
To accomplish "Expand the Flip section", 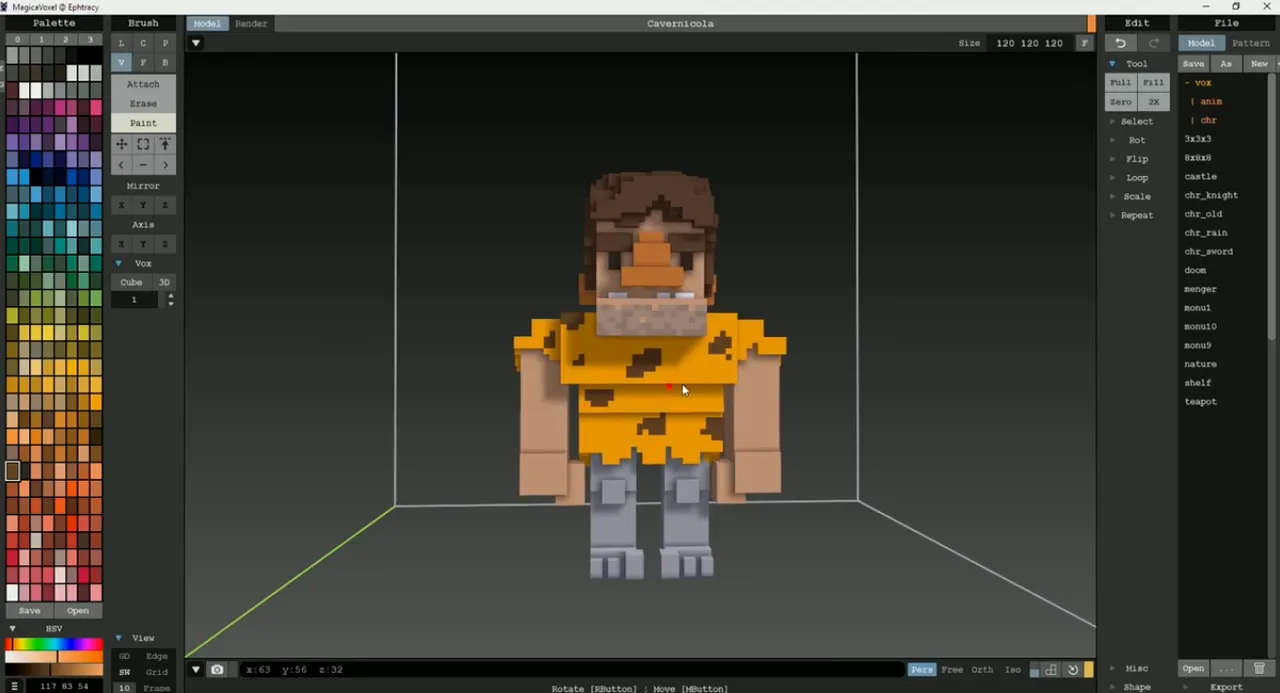I will [1112, 159].
